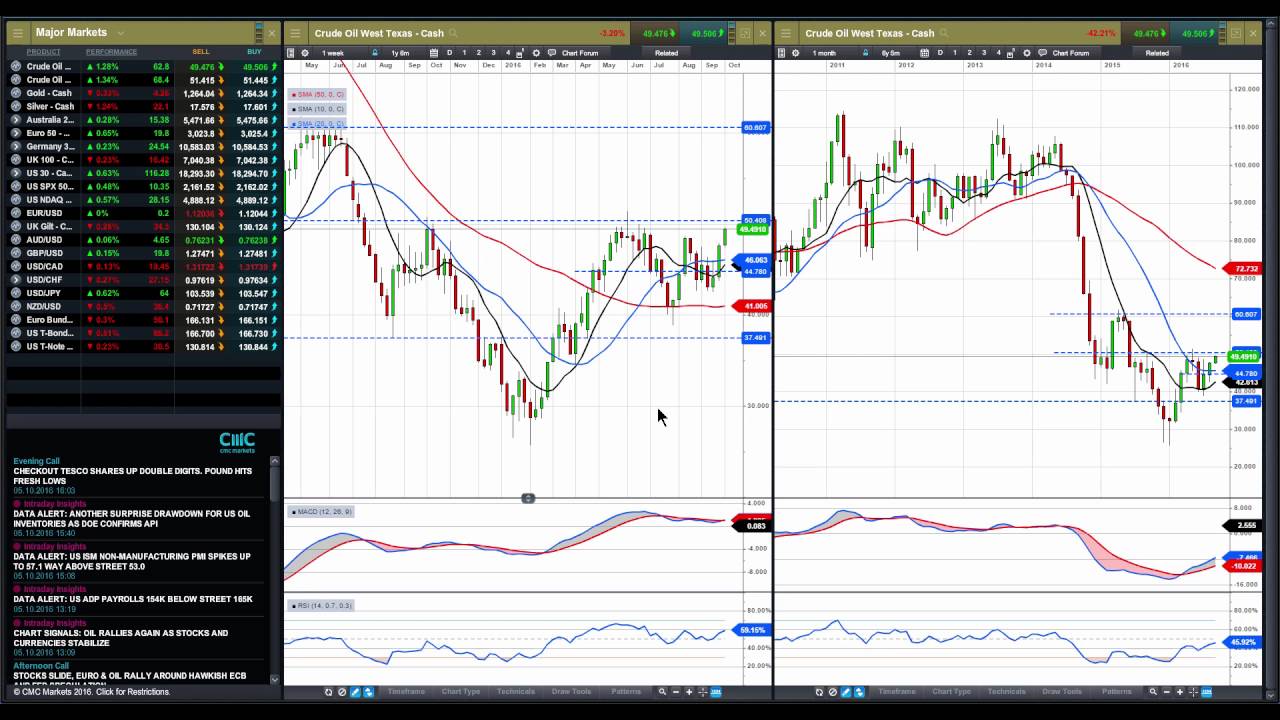Detach the left chart with pop-out icon
The height and width of the screenshot is (720, 1280).
tap(744, 33)
